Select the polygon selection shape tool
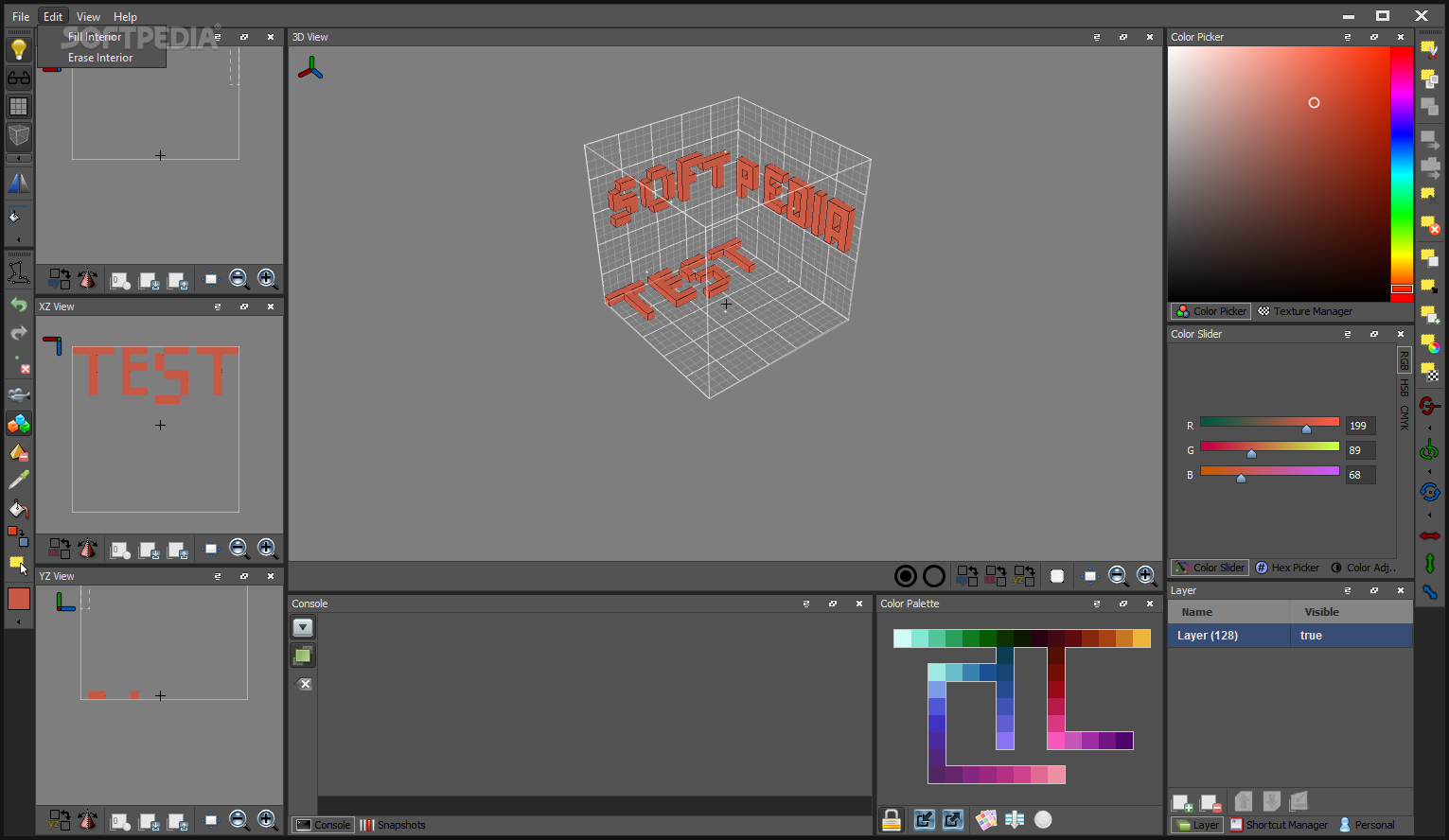The height and width of the screenshot is (840, 1449). click(x=19, y=272)
